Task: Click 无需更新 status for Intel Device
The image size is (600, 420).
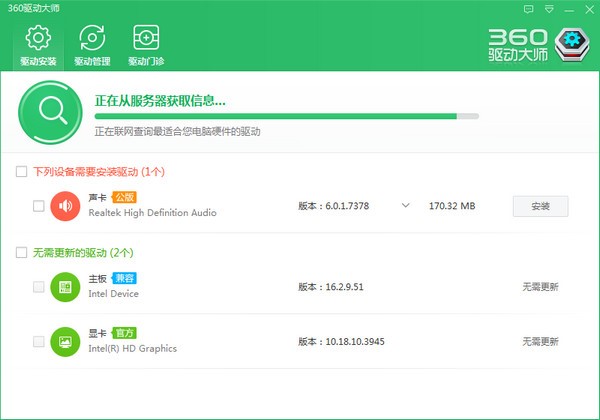Action: (x=540, y=287)
